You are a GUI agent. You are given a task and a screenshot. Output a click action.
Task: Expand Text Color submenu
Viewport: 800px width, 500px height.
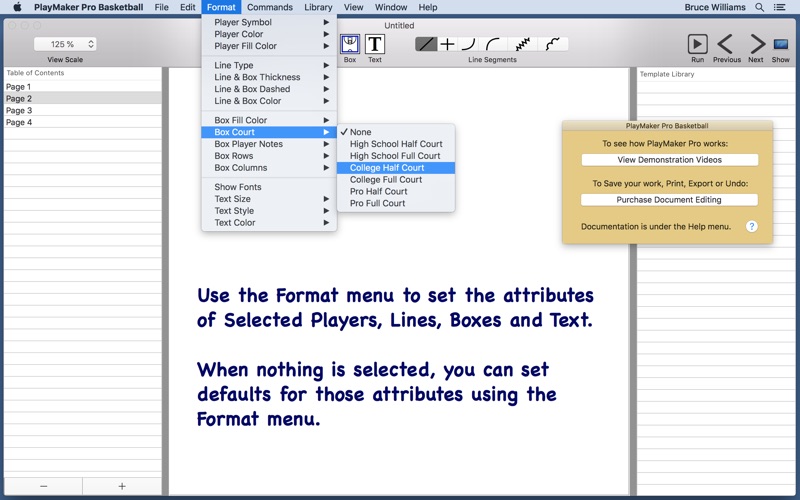(269, 222)
